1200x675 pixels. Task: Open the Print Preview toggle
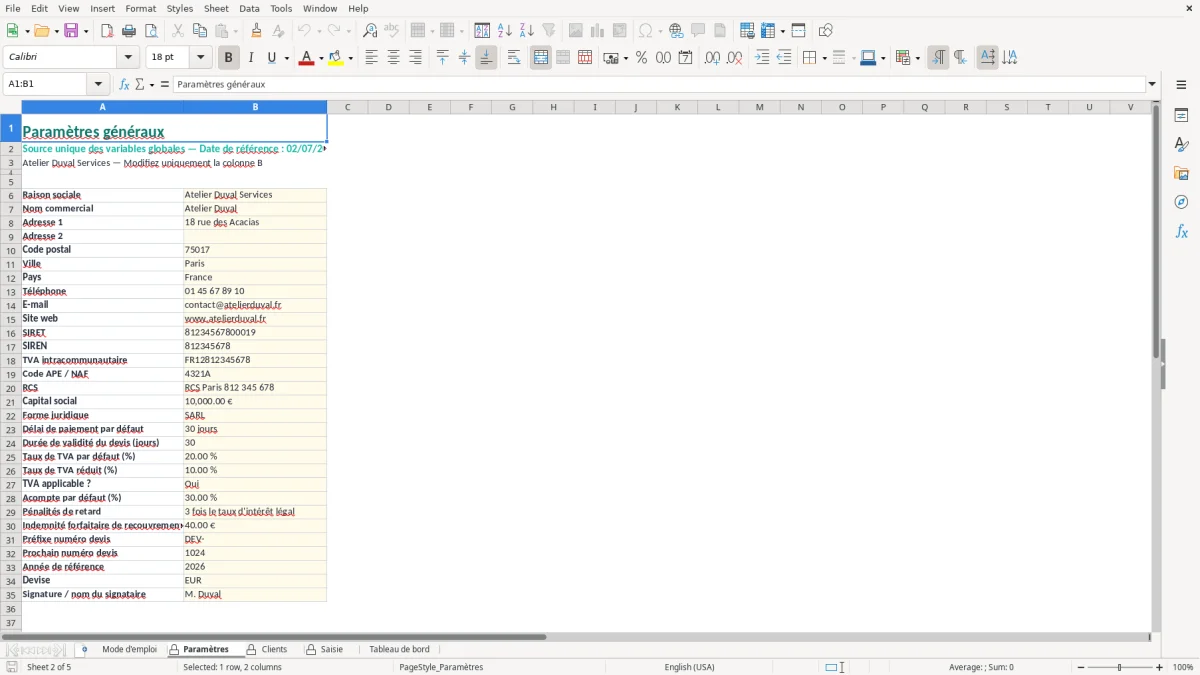pos(150,31)
